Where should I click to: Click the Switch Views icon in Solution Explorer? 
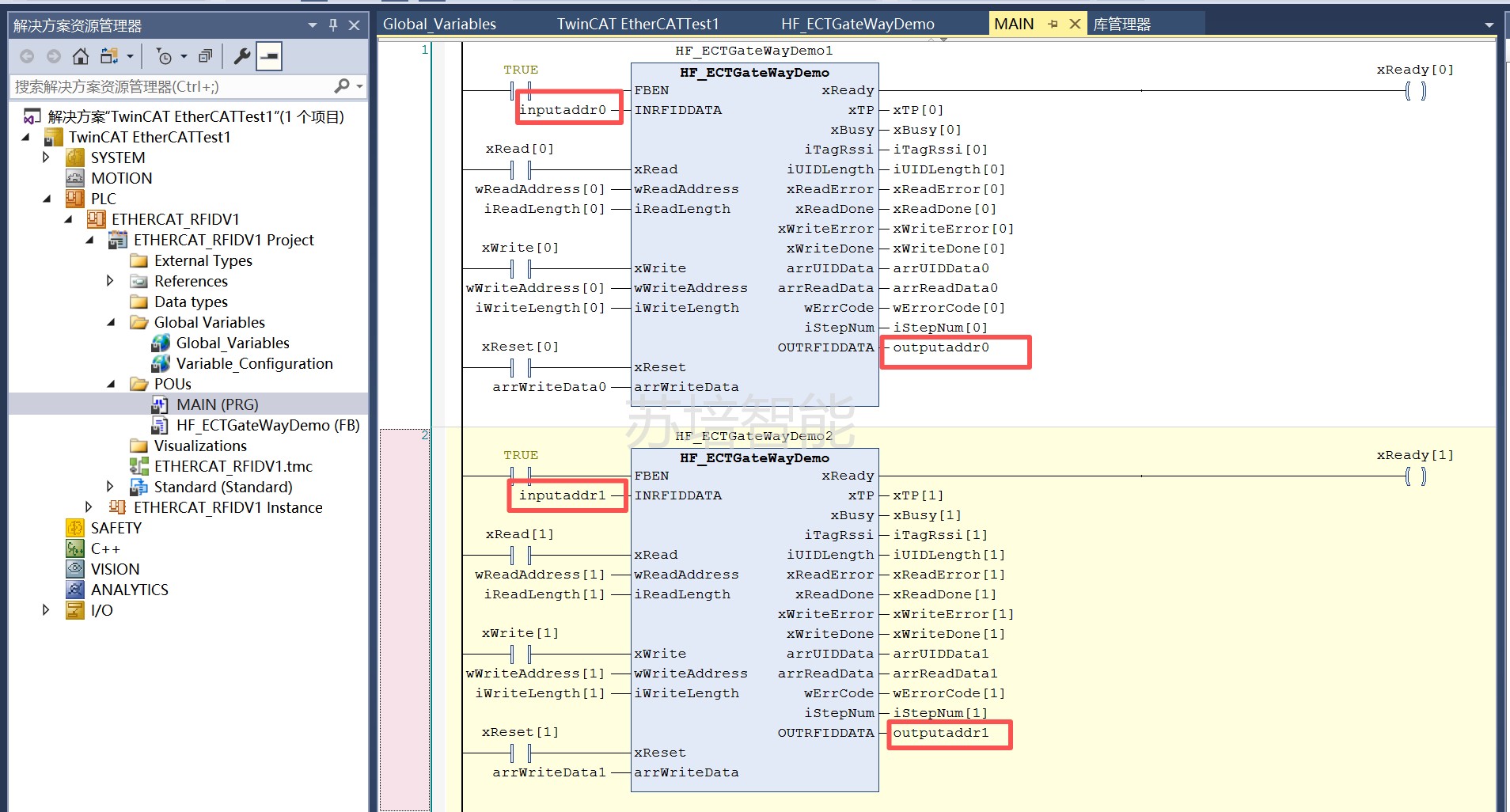click(109, 56)
